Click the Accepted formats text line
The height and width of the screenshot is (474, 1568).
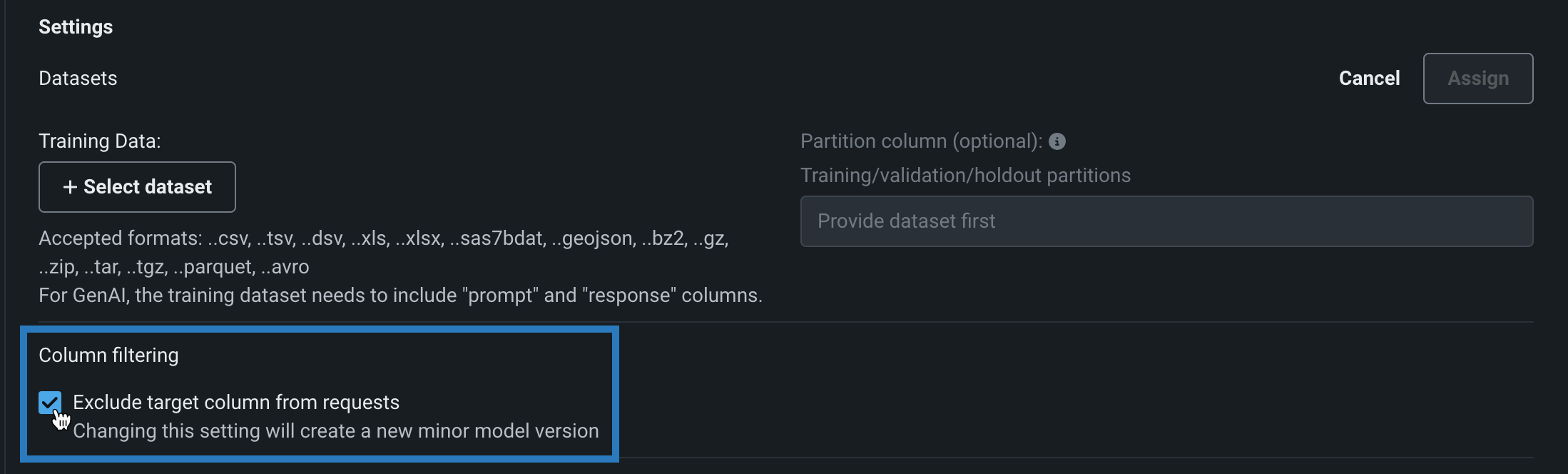point(383,238)
